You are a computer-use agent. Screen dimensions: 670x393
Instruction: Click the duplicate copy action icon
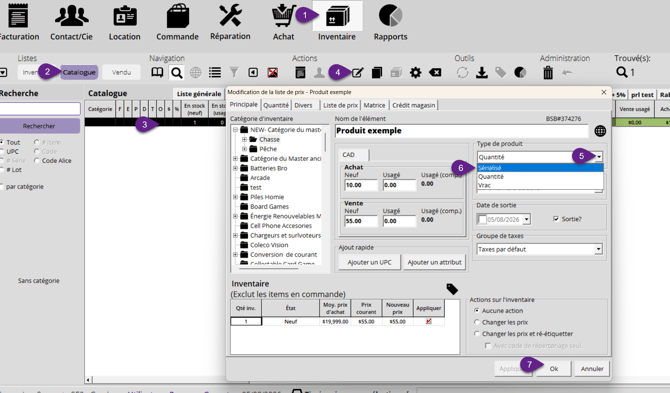pos(376,73)
